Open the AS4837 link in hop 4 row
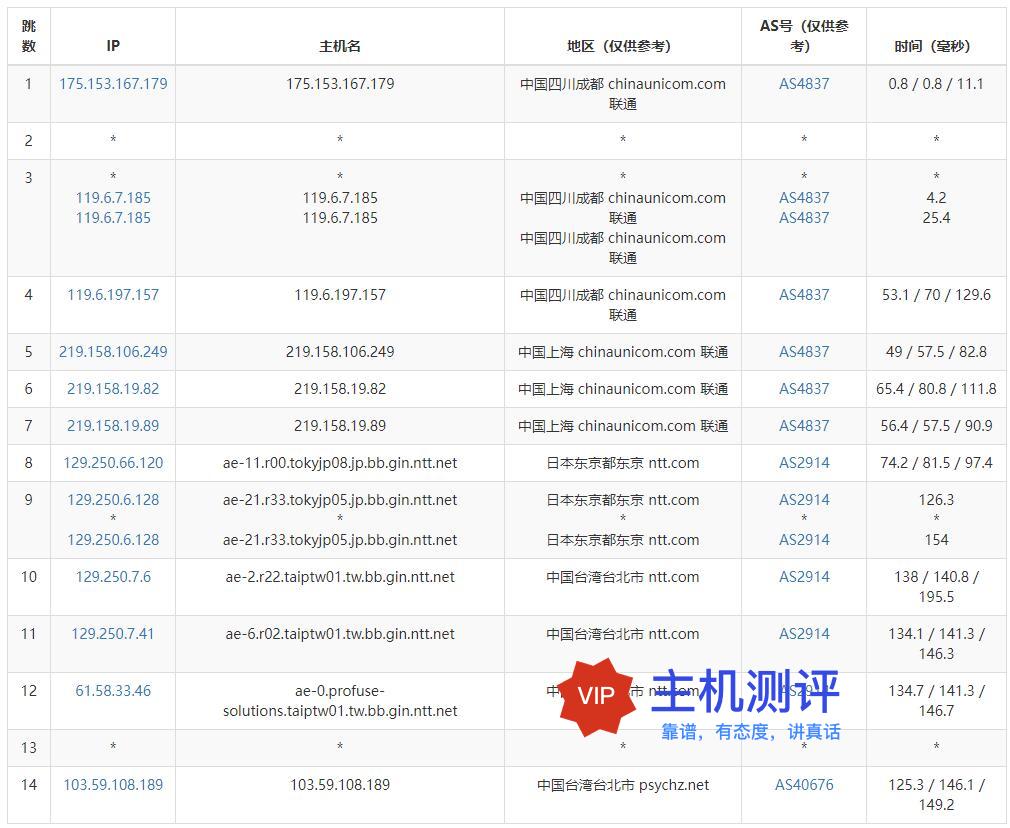The height and width of the screenshot is (828, 1010). pos(804,295)
